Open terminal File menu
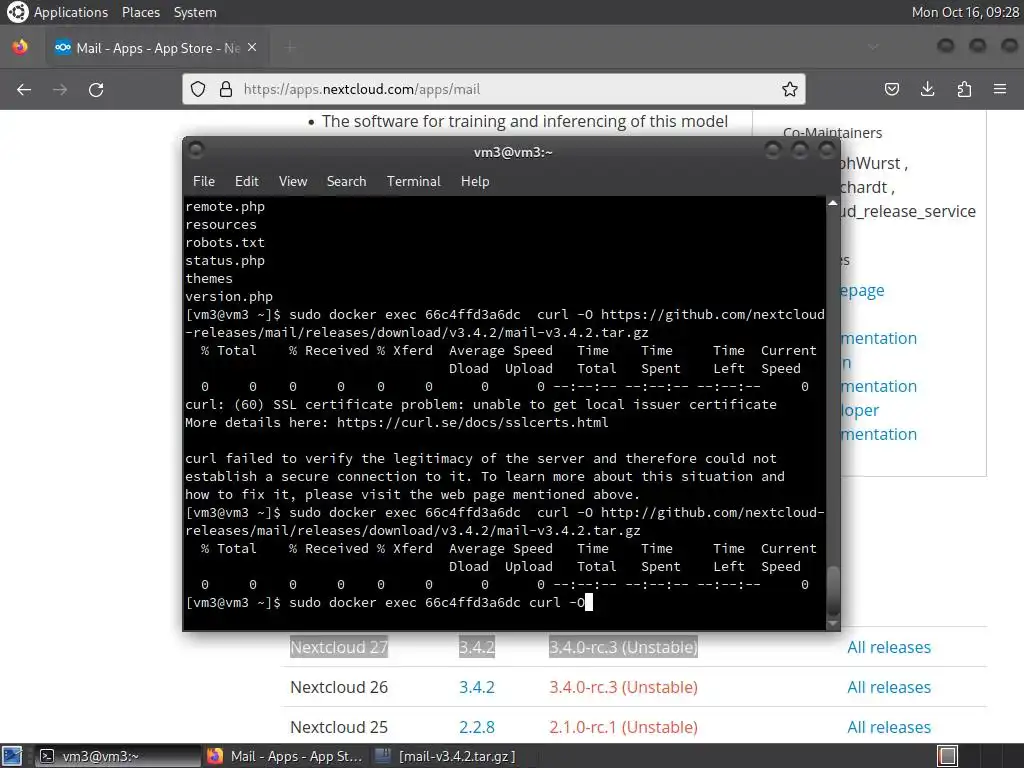The width and height of the screenshot is (1024, 768). coord(204,182)
